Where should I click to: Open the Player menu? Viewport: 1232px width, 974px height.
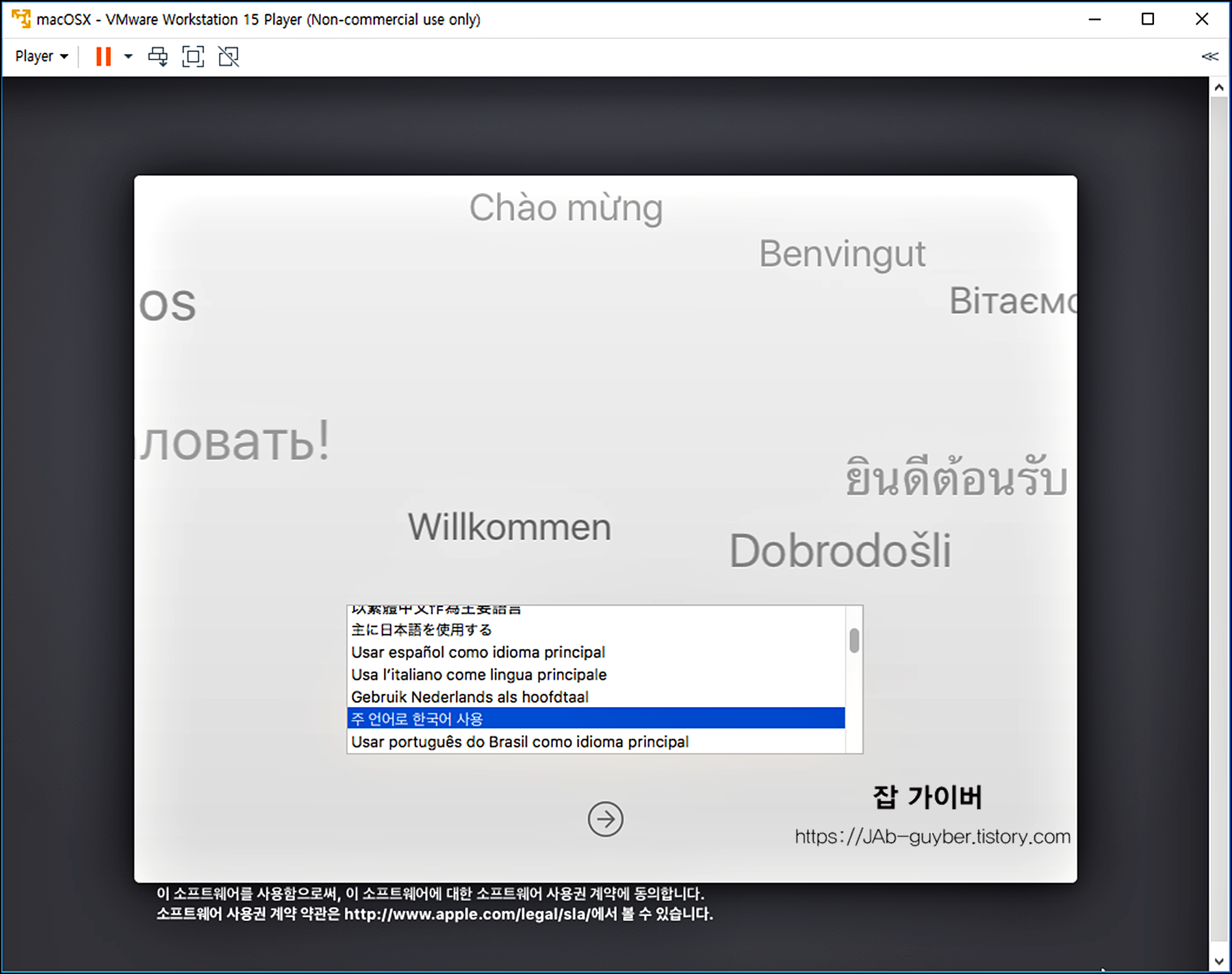41,56
